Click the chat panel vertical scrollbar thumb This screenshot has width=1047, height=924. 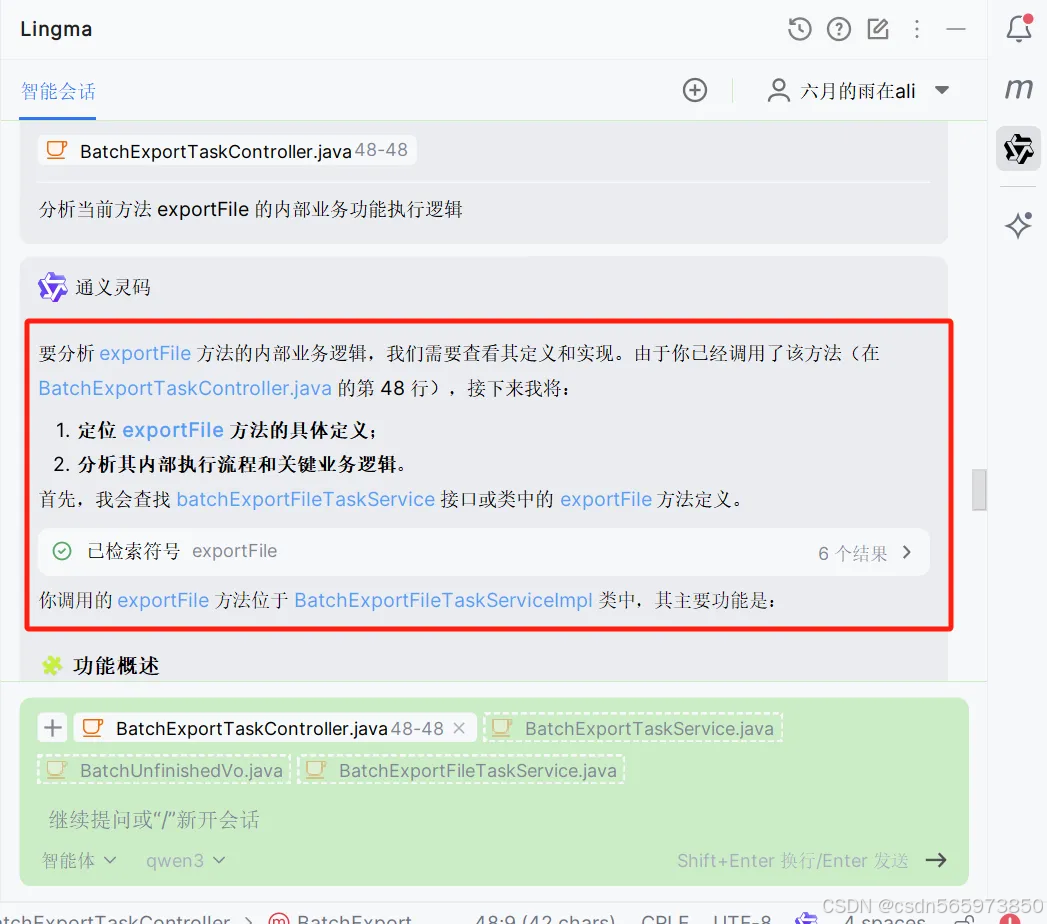[979, 489]
